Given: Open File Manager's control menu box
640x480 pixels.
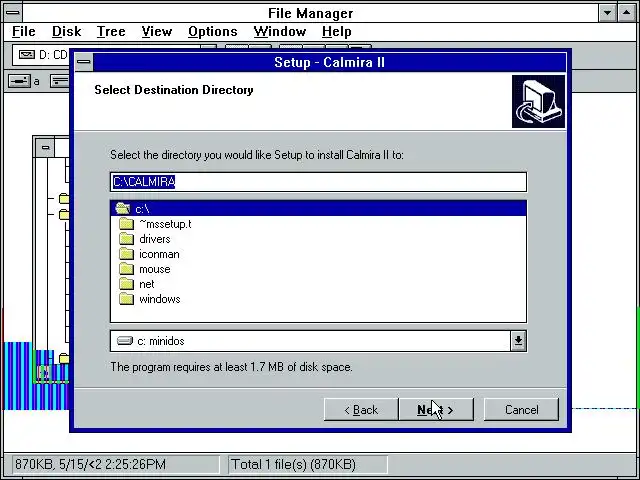Looking at the screenshot, I should point(13,13).
